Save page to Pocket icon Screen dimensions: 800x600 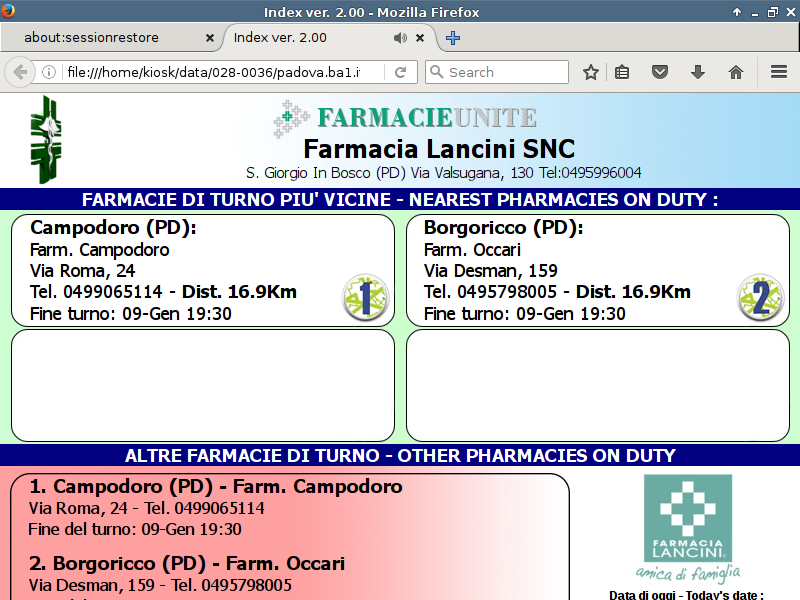pyautogui.click(x=660, y=72)
